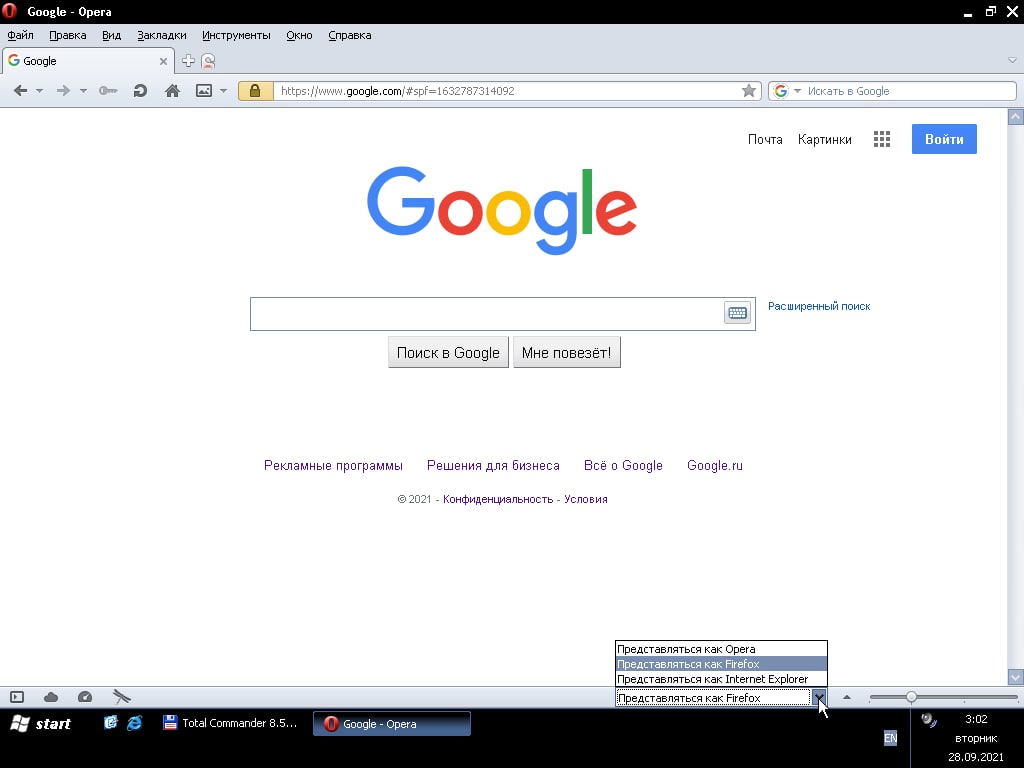Select Представляться как Firefox in list
1024x768 pixels.
[x=721, y=664]
